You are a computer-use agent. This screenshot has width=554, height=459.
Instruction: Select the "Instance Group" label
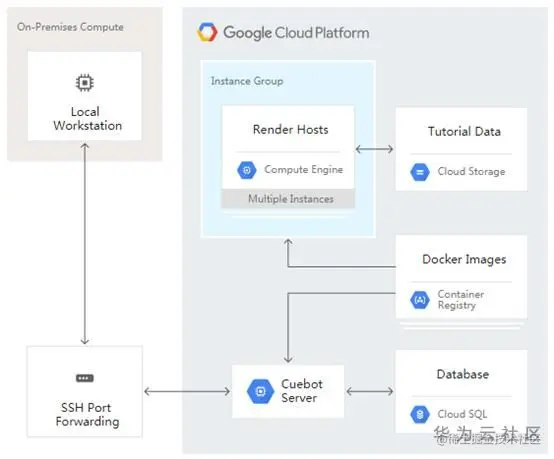tap(247, 81)
